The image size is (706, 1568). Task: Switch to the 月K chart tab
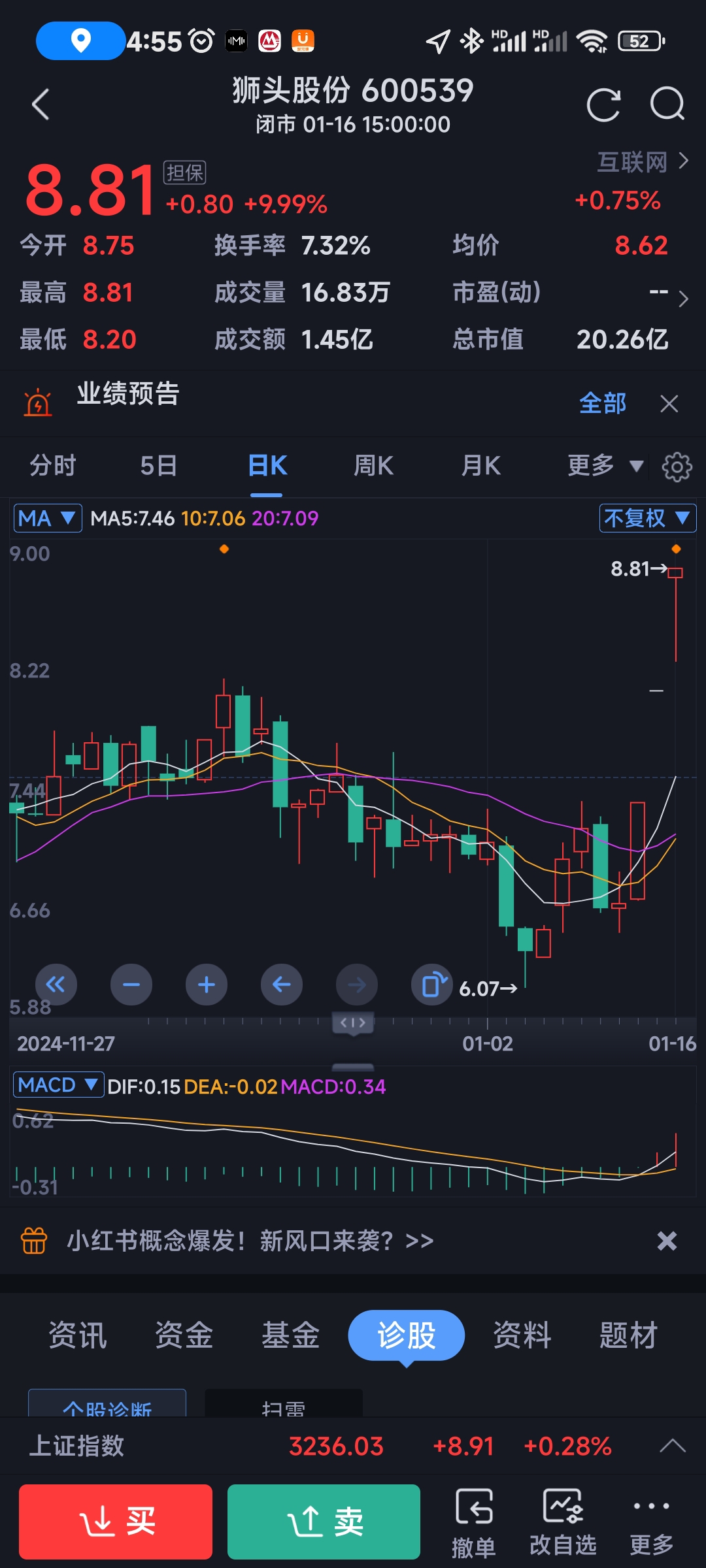point(481,466)
